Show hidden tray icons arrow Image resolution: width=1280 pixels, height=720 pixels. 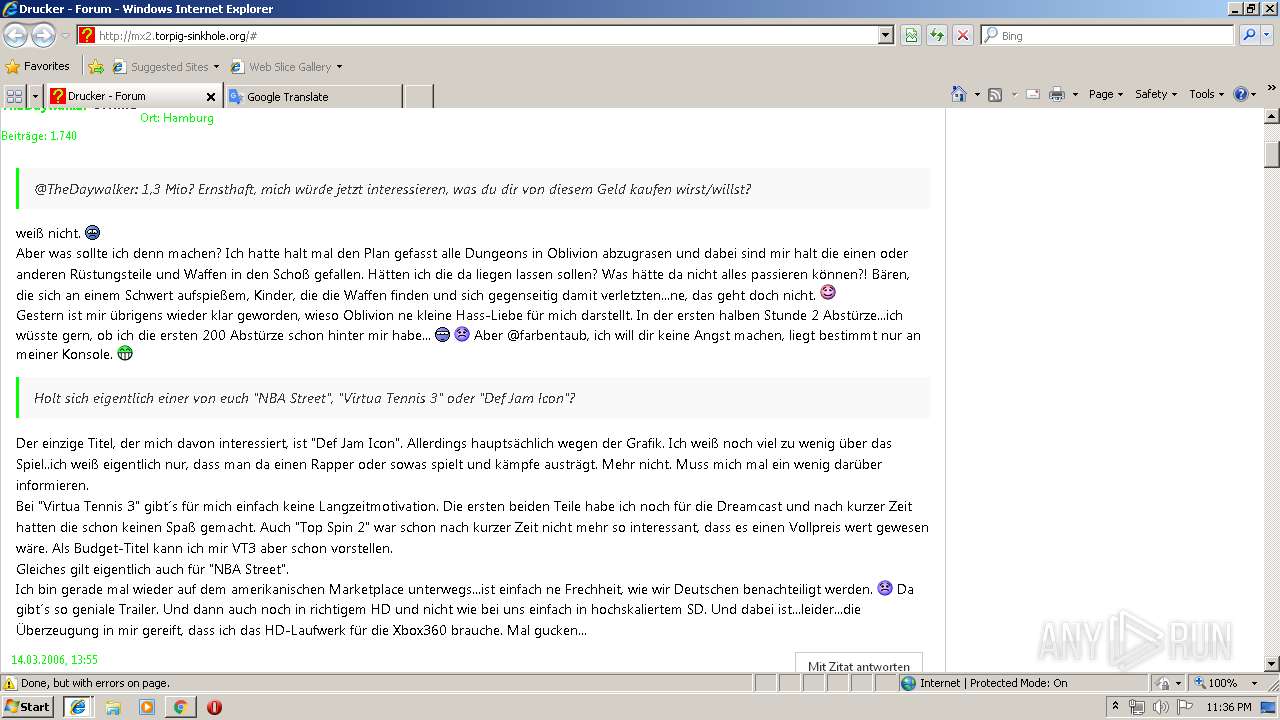1115,706
